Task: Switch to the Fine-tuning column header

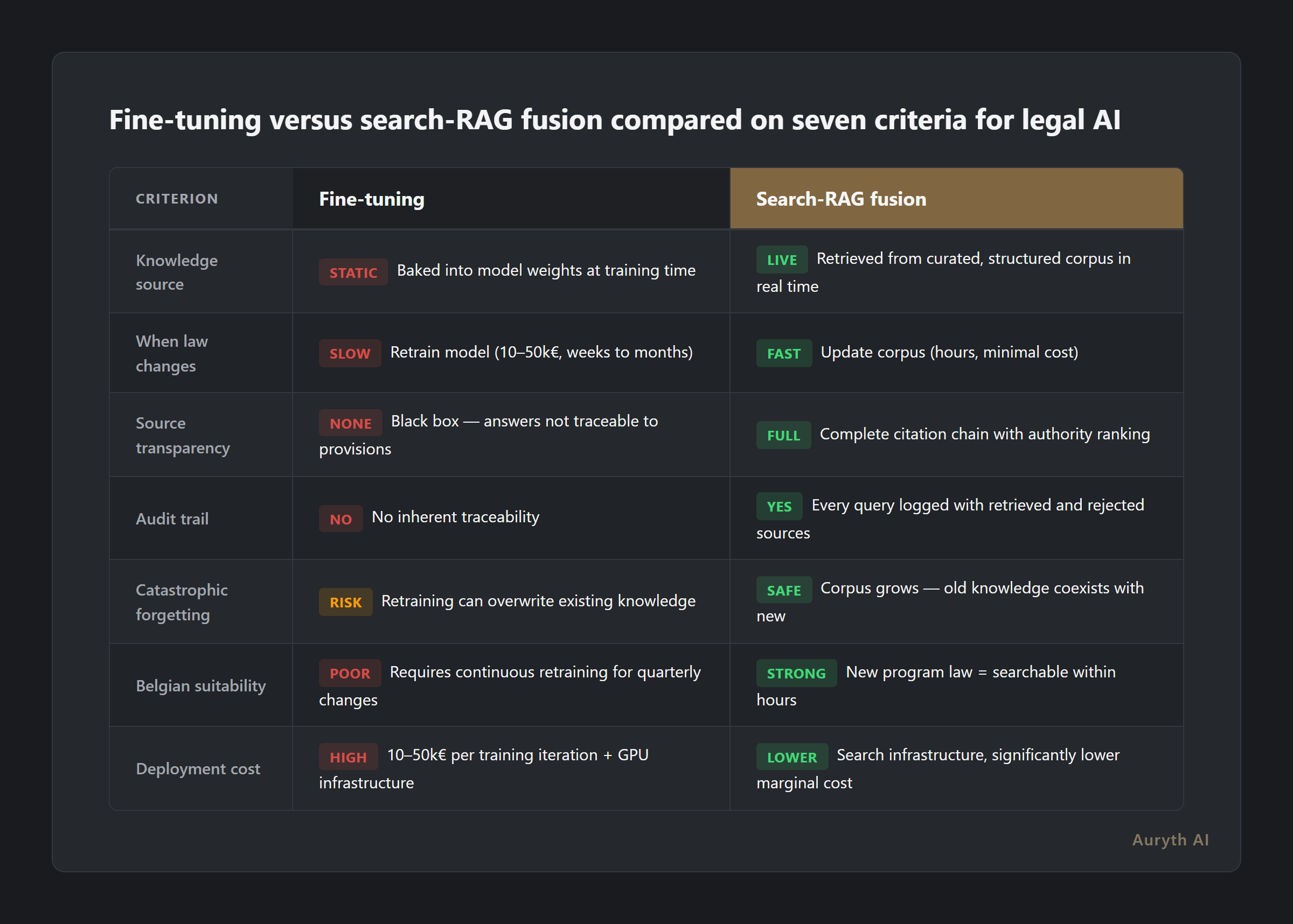Action: point(371,199)
